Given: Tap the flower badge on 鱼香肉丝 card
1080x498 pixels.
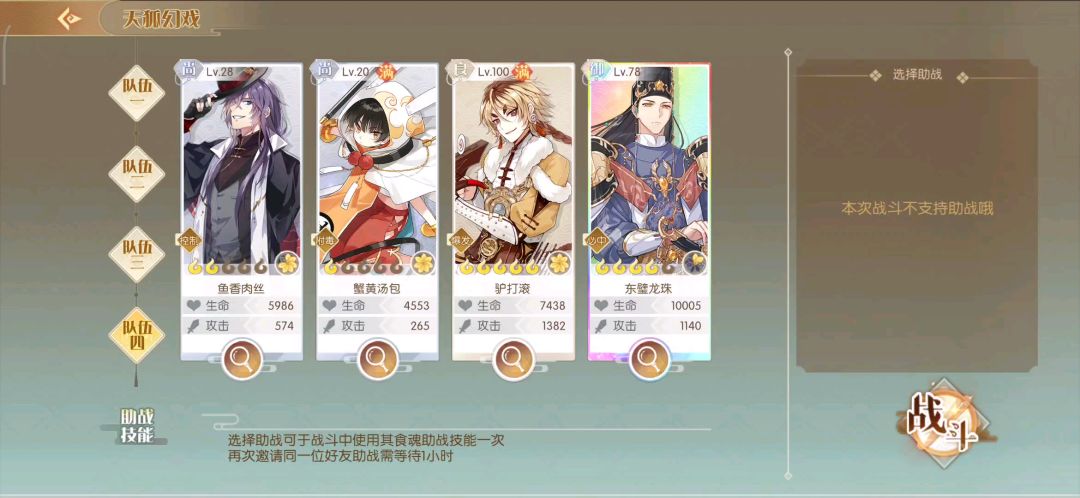Looking at the screenshot, I should coord(287,262).
